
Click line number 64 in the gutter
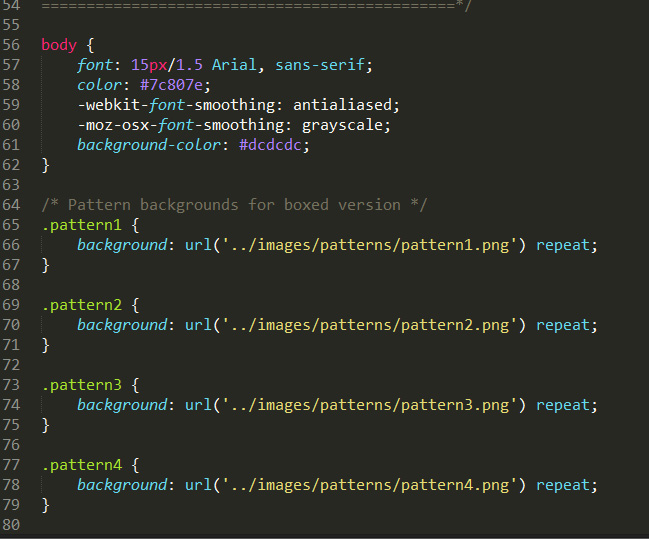point(12,205)
